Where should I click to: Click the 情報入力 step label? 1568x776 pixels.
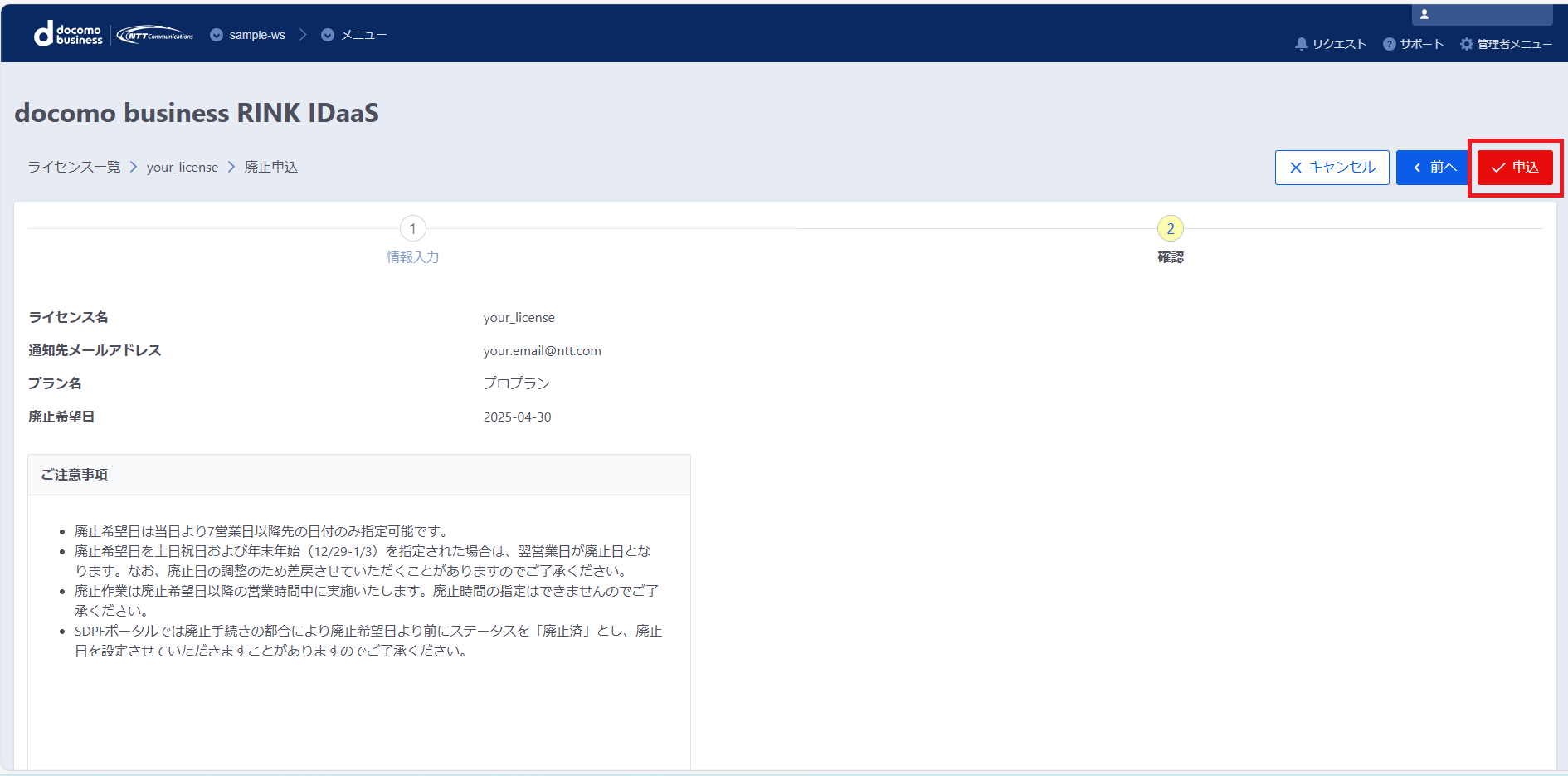pos(412,257)
